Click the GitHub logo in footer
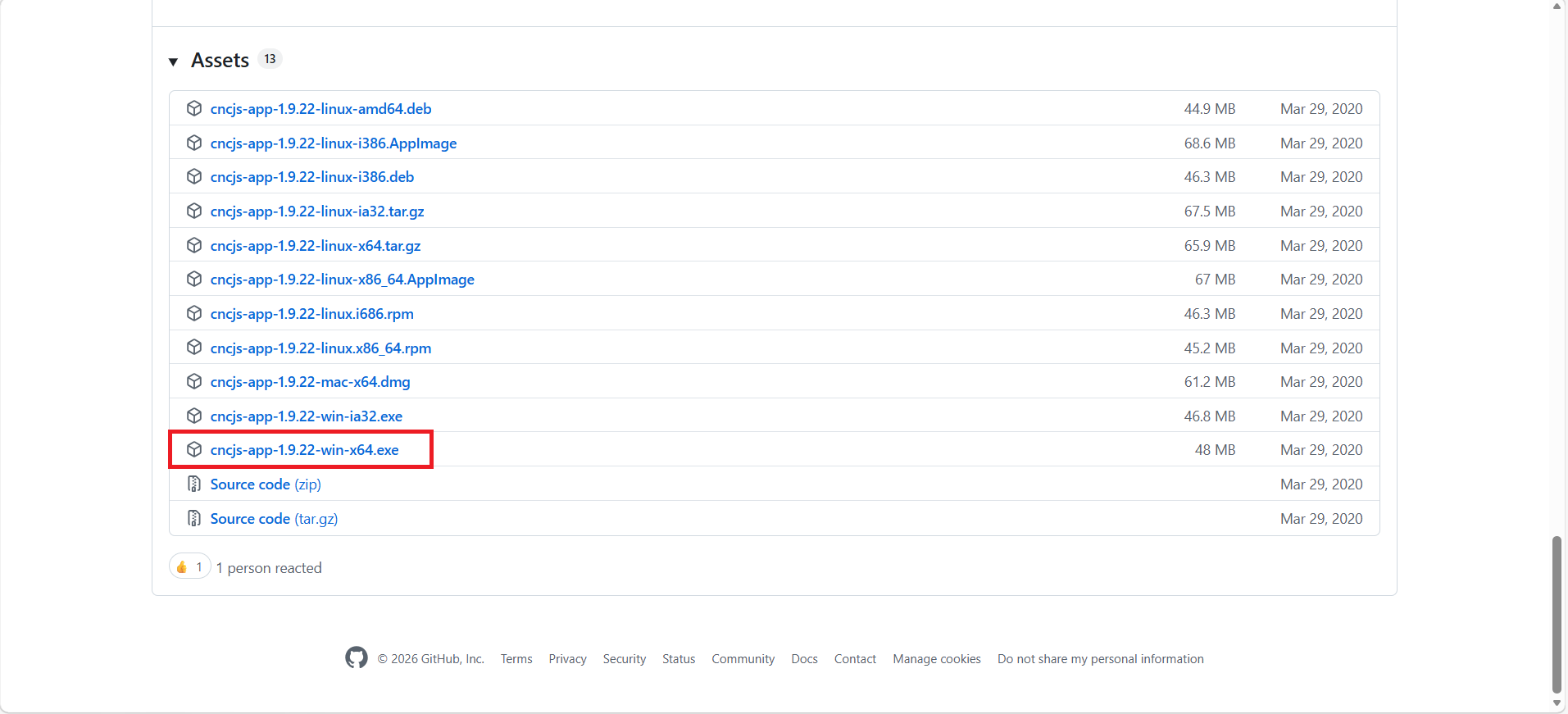 [x=357, y=657]
